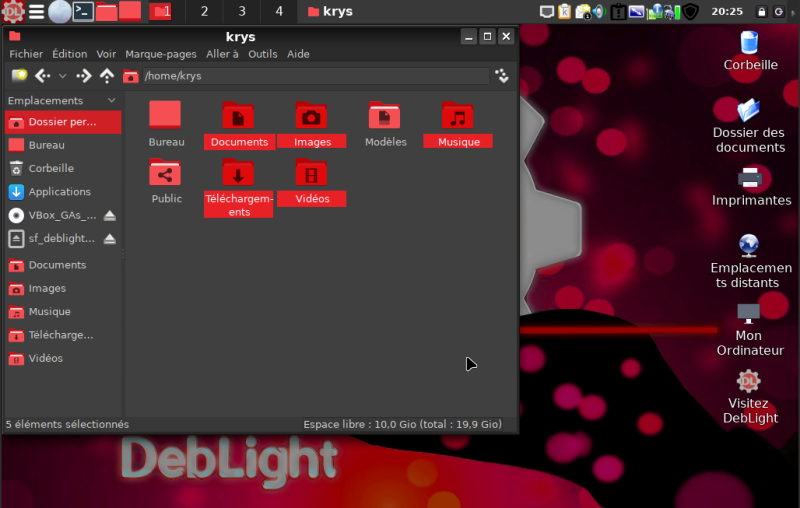The height and width of the screenshot is (508, 800).
Task: Go up to the parent folder
Action: coord(107,76)
